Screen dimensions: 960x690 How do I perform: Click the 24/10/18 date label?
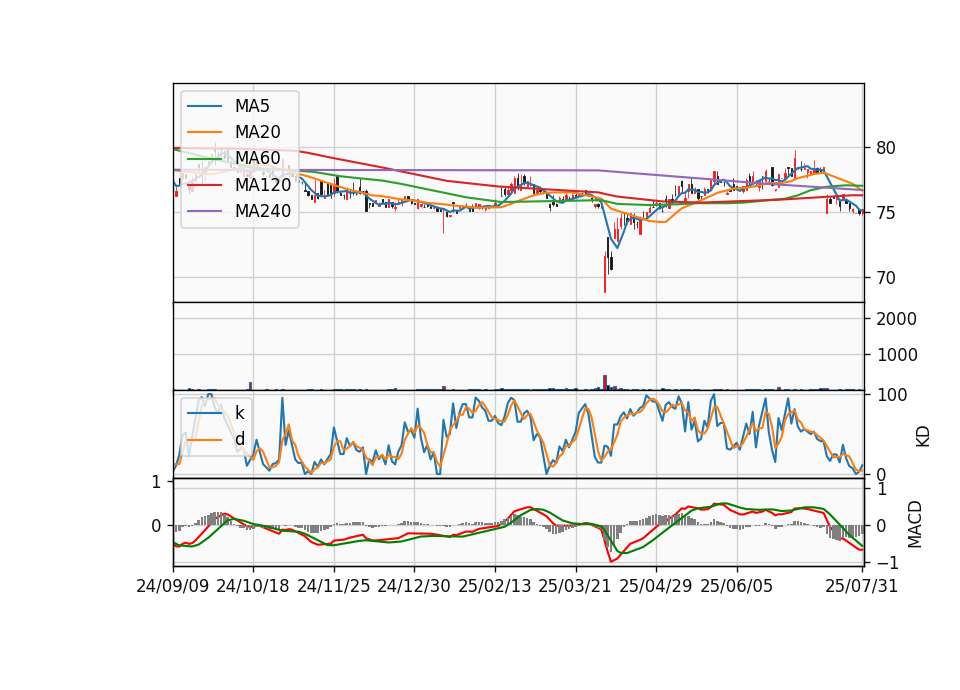[x=253, y=586]
